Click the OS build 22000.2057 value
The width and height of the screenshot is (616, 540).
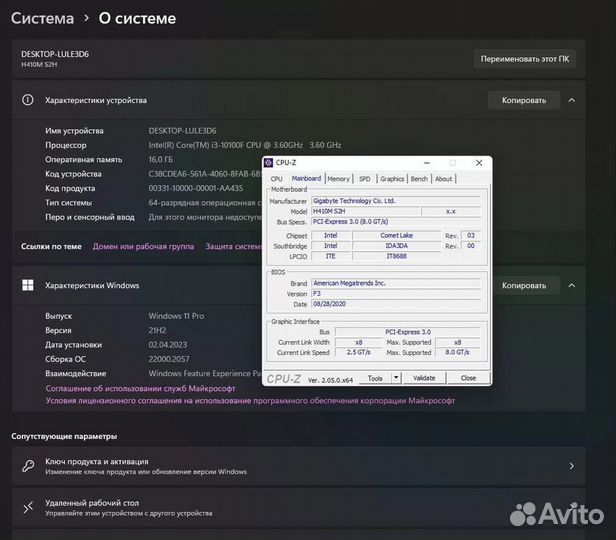point(169,359)
